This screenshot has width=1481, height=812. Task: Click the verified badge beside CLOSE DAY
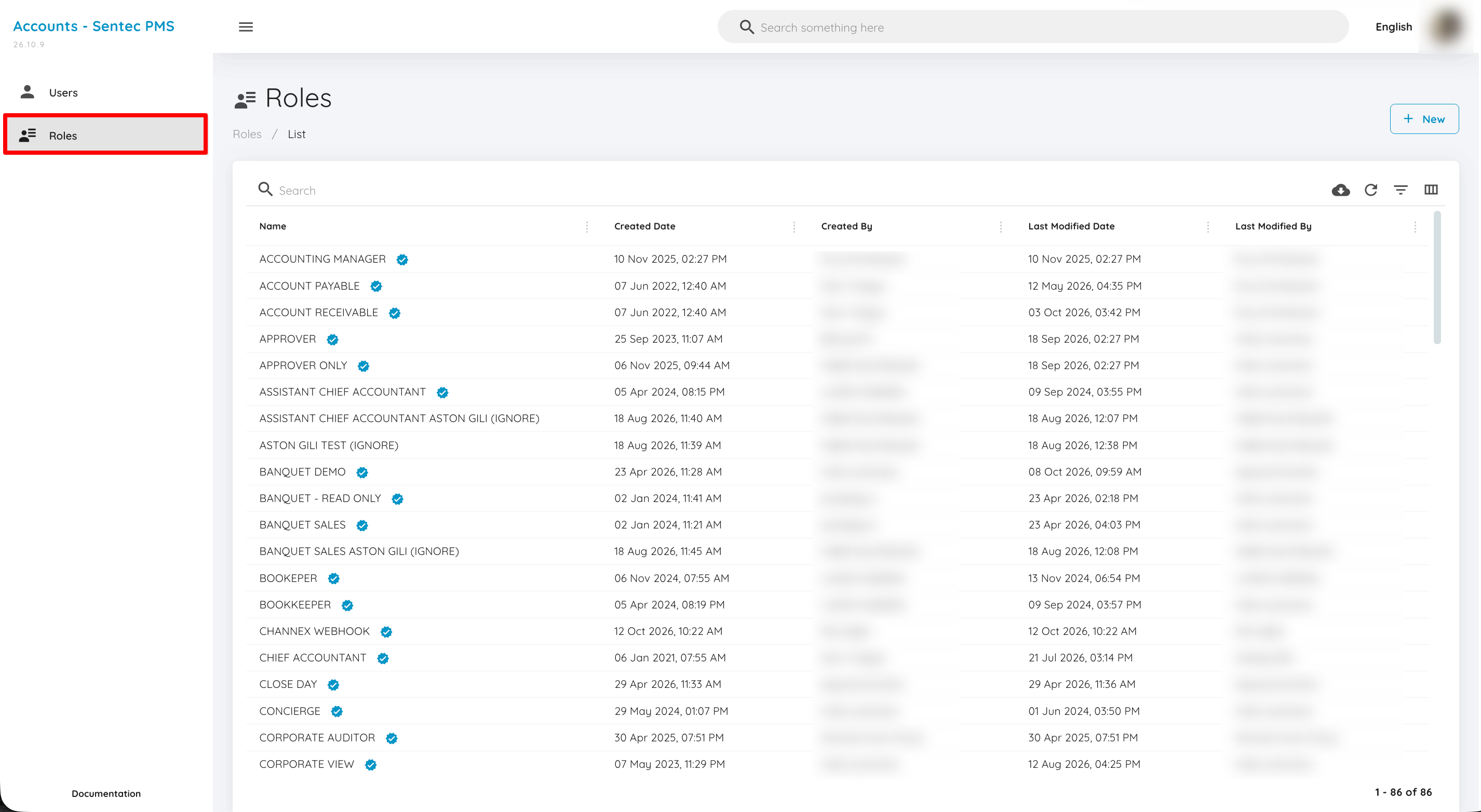tap(333, 684)
